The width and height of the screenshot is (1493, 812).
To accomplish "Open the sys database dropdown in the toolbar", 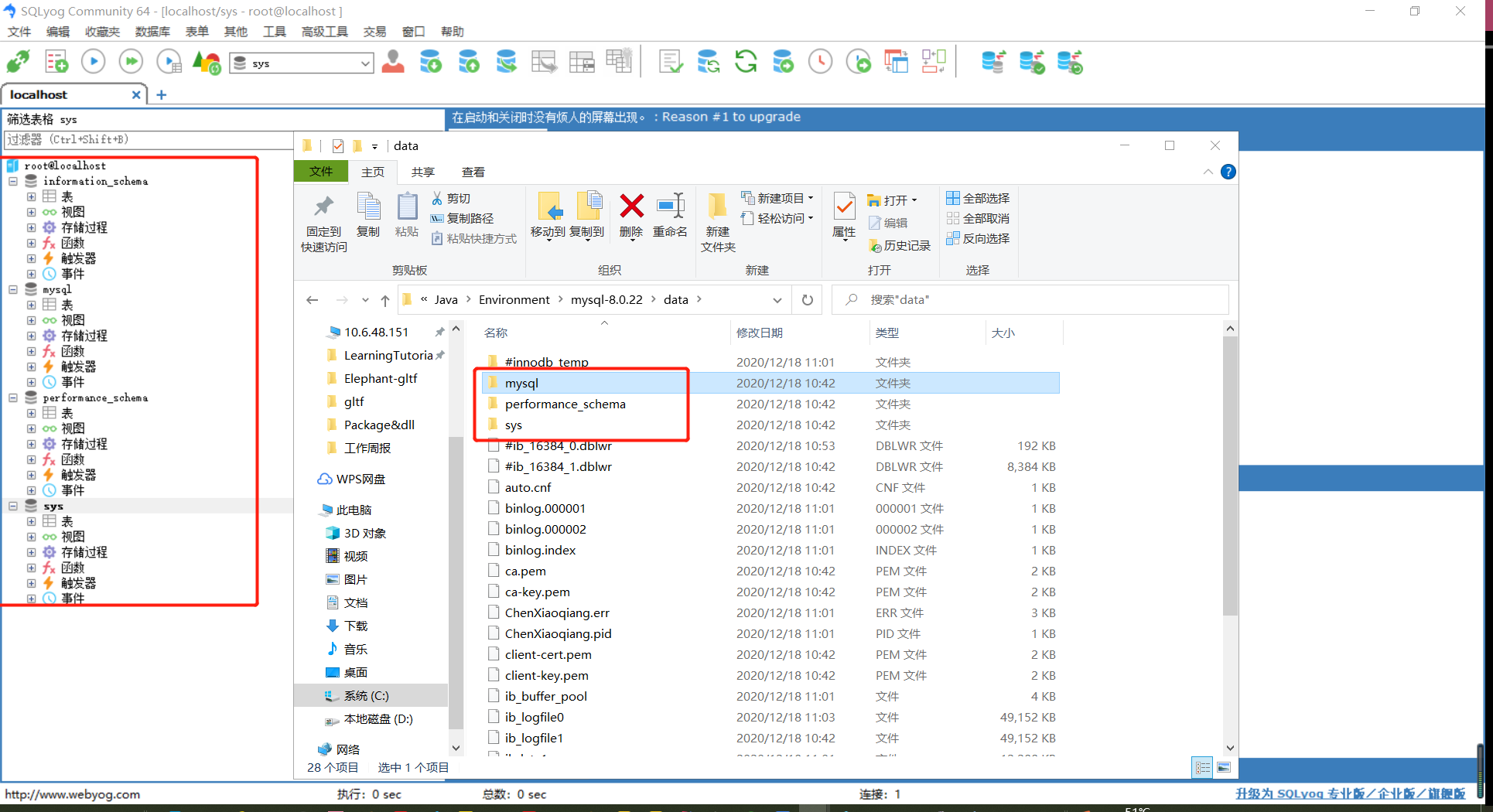I will (x=364, y=63).
